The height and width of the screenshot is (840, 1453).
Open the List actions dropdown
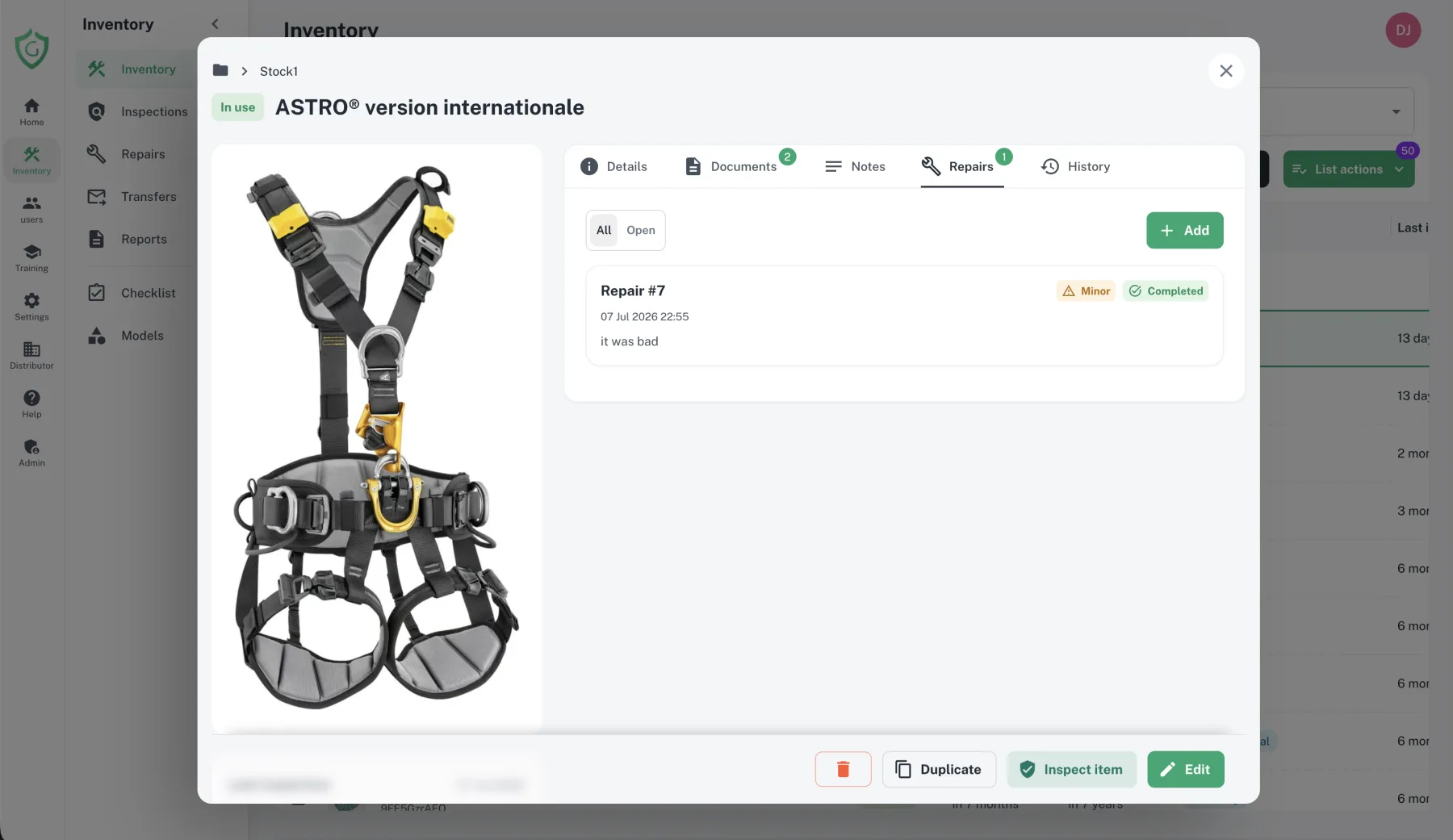pyautogui.click(x=1348, y=169)
